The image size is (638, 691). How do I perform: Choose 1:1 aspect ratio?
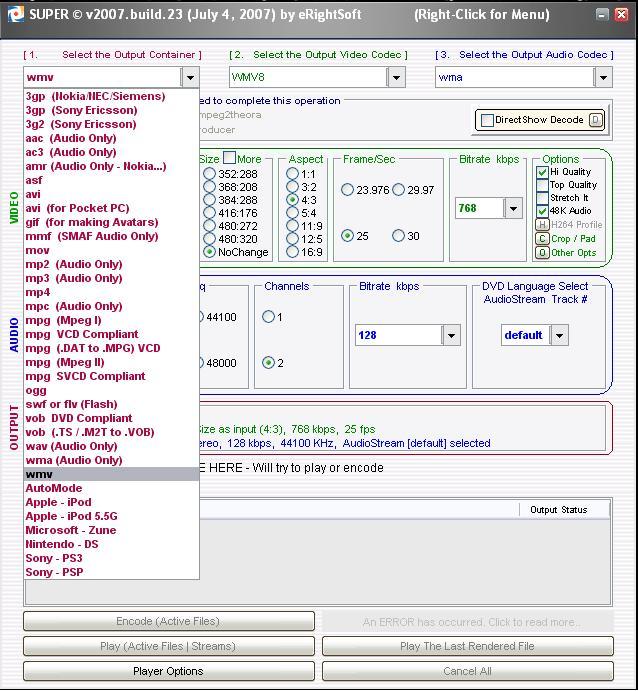(292, 174)
